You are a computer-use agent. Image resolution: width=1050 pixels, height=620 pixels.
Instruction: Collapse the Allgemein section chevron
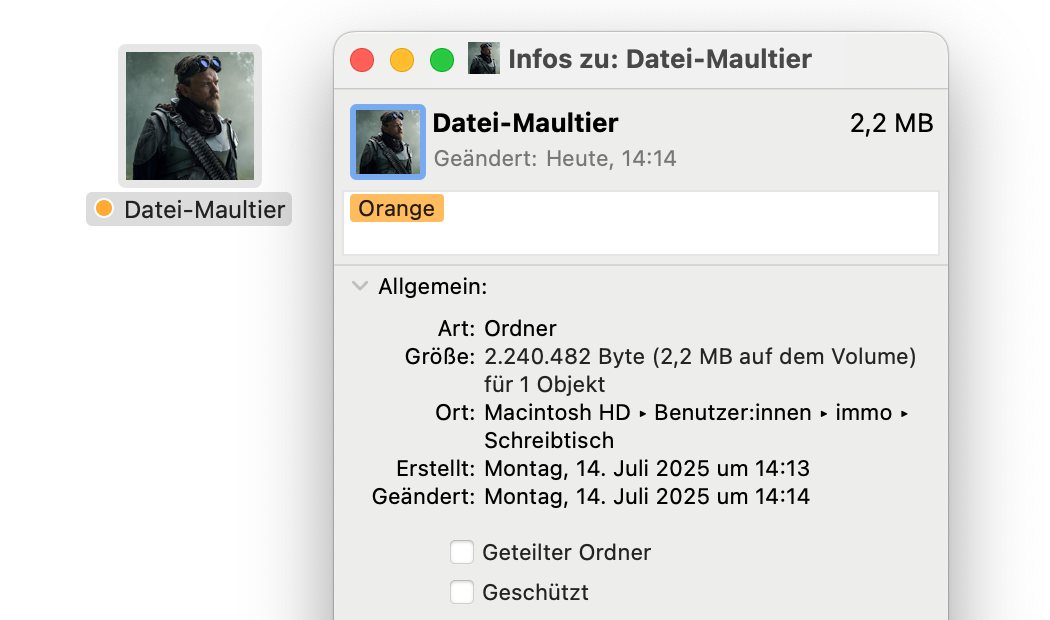[360, 286]
